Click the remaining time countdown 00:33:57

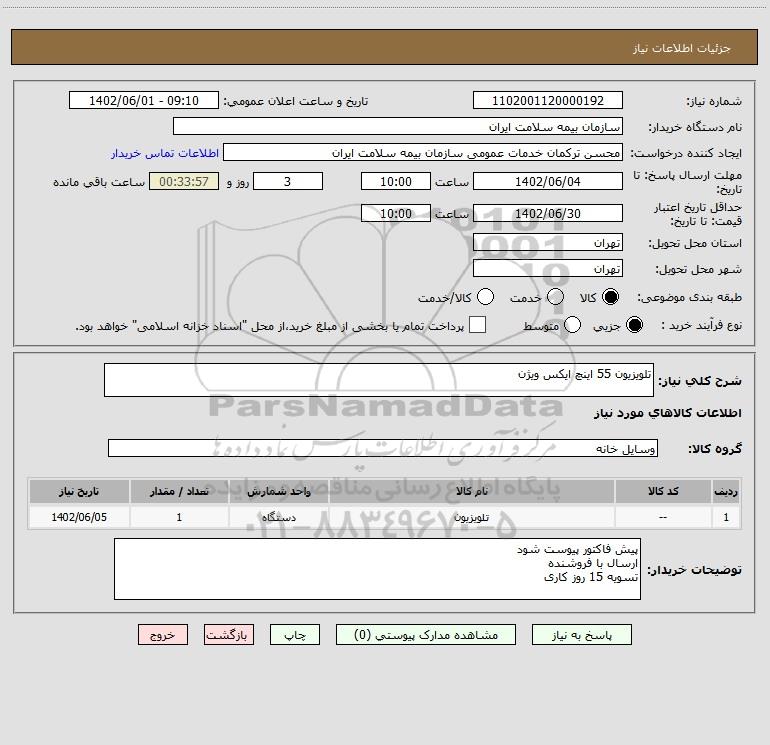click(184, 181)
